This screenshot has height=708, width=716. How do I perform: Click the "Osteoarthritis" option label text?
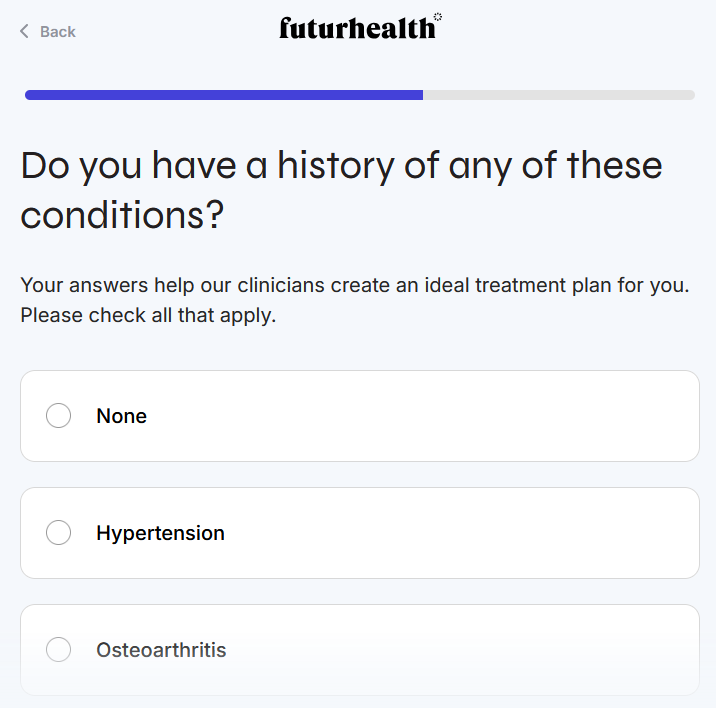point(161,650)
